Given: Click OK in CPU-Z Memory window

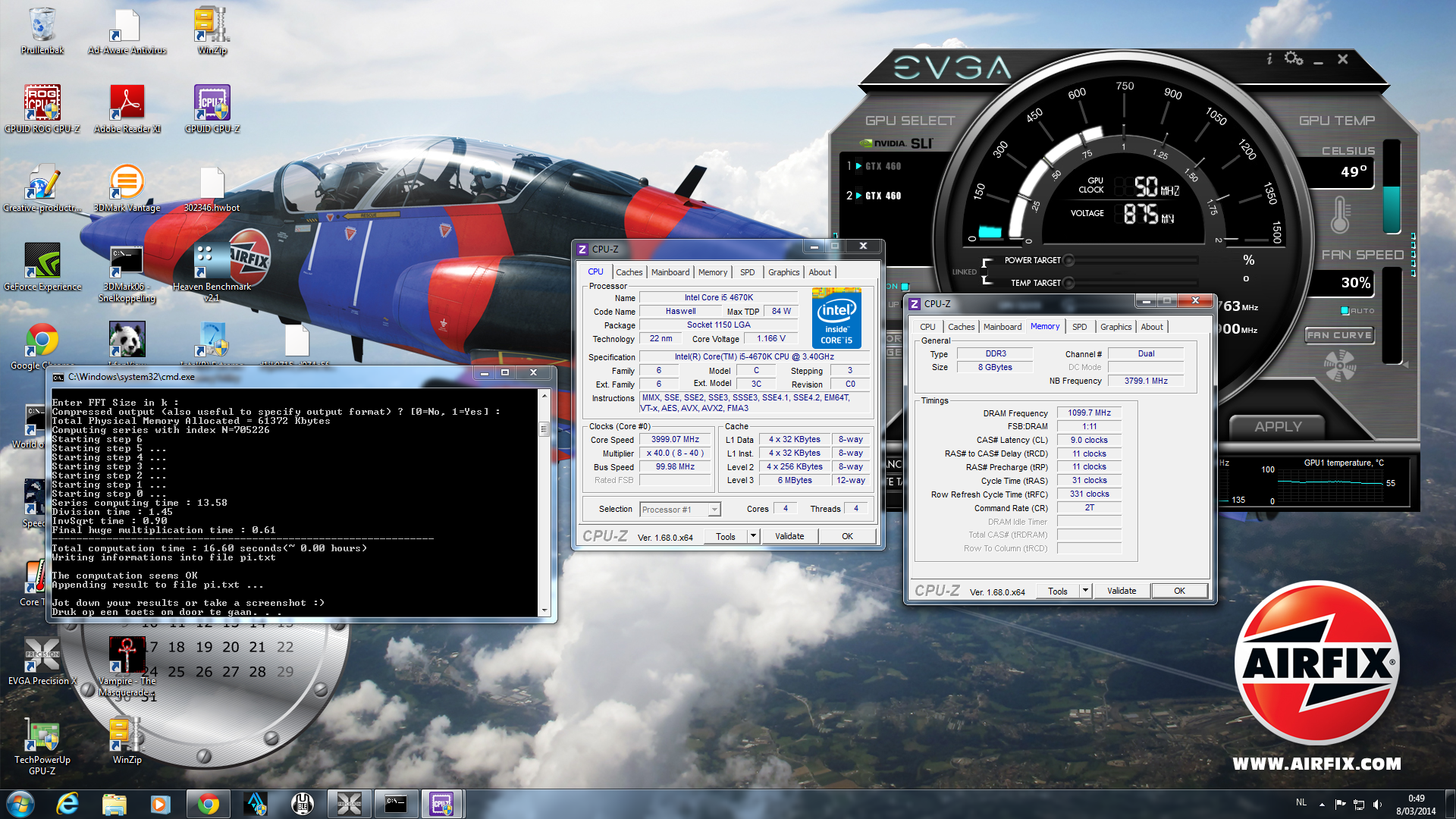Looking at the screenshot, I should point(1180,591).
